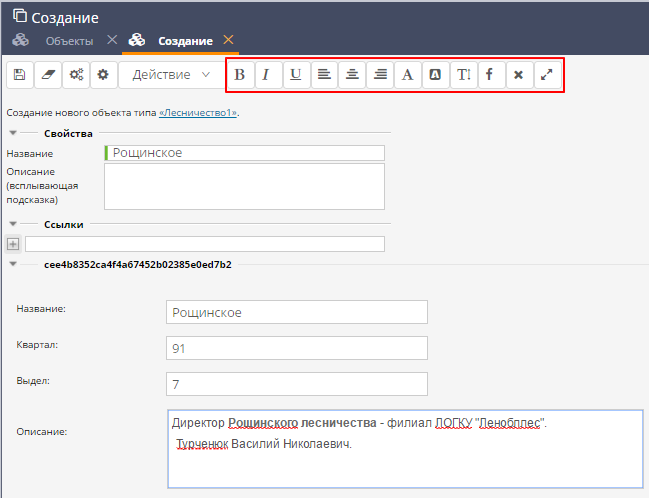This screenshot has width=649, height=498.
Task: Close the Создание tab
Action: [x=229, y=40]
